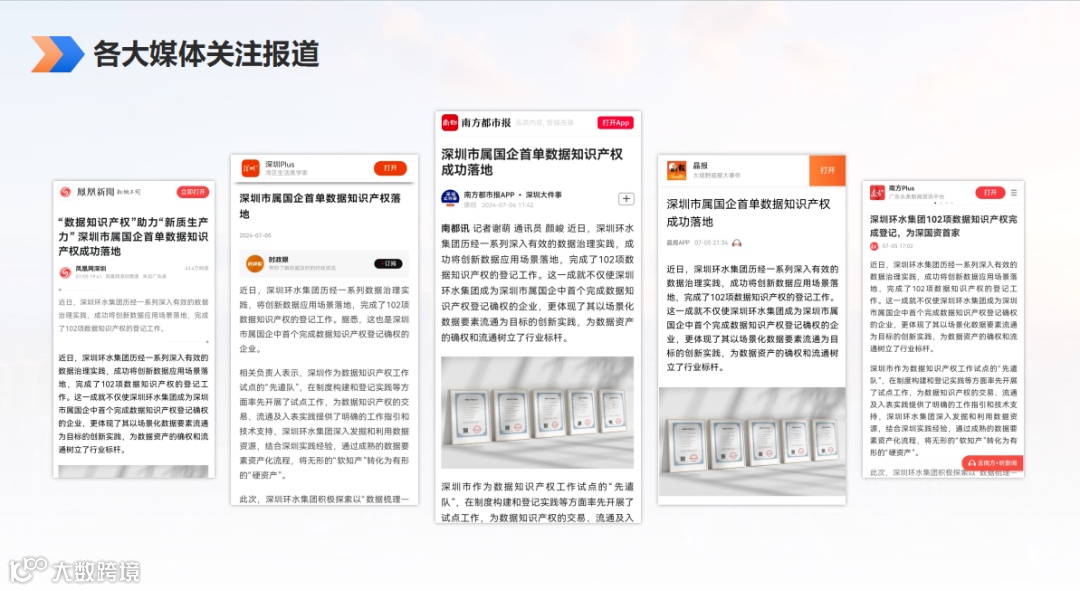Click the 南方都市报 red logo icon

coord(450,123)
